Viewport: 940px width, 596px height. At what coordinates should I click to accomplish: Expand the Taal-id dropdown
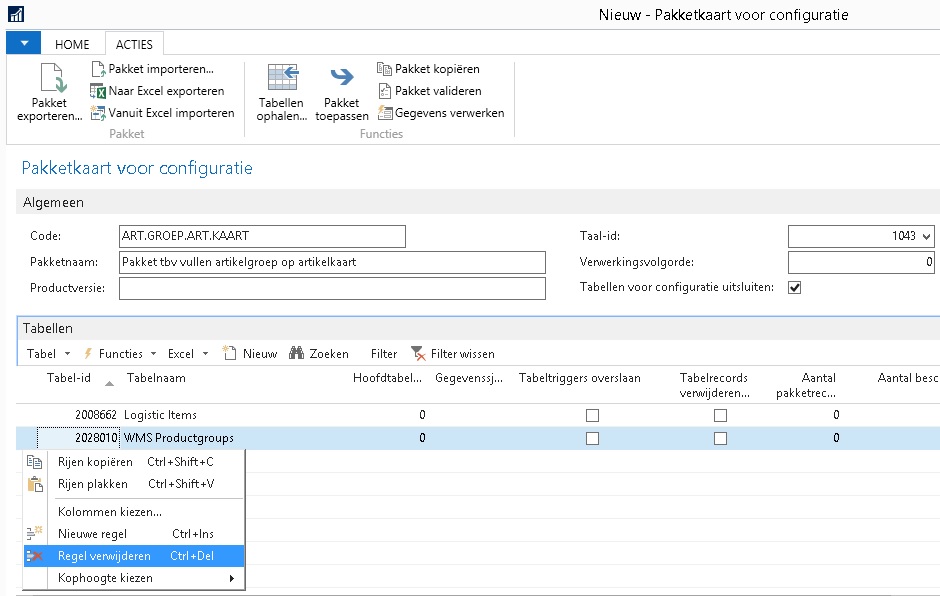[926, 236]
